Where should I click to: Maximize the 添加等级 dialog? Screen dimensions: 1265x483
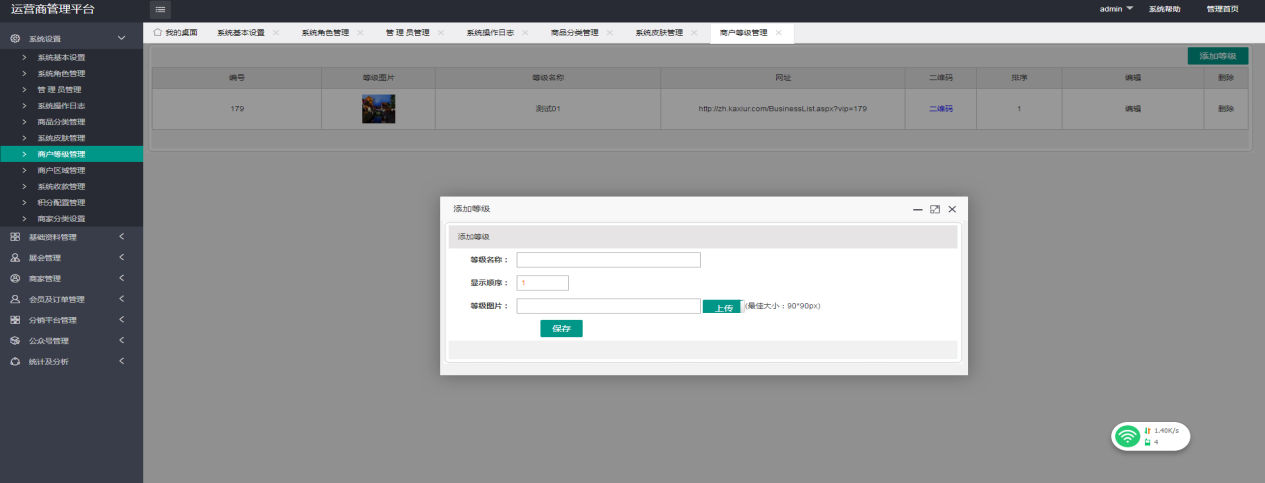(934, 209)
